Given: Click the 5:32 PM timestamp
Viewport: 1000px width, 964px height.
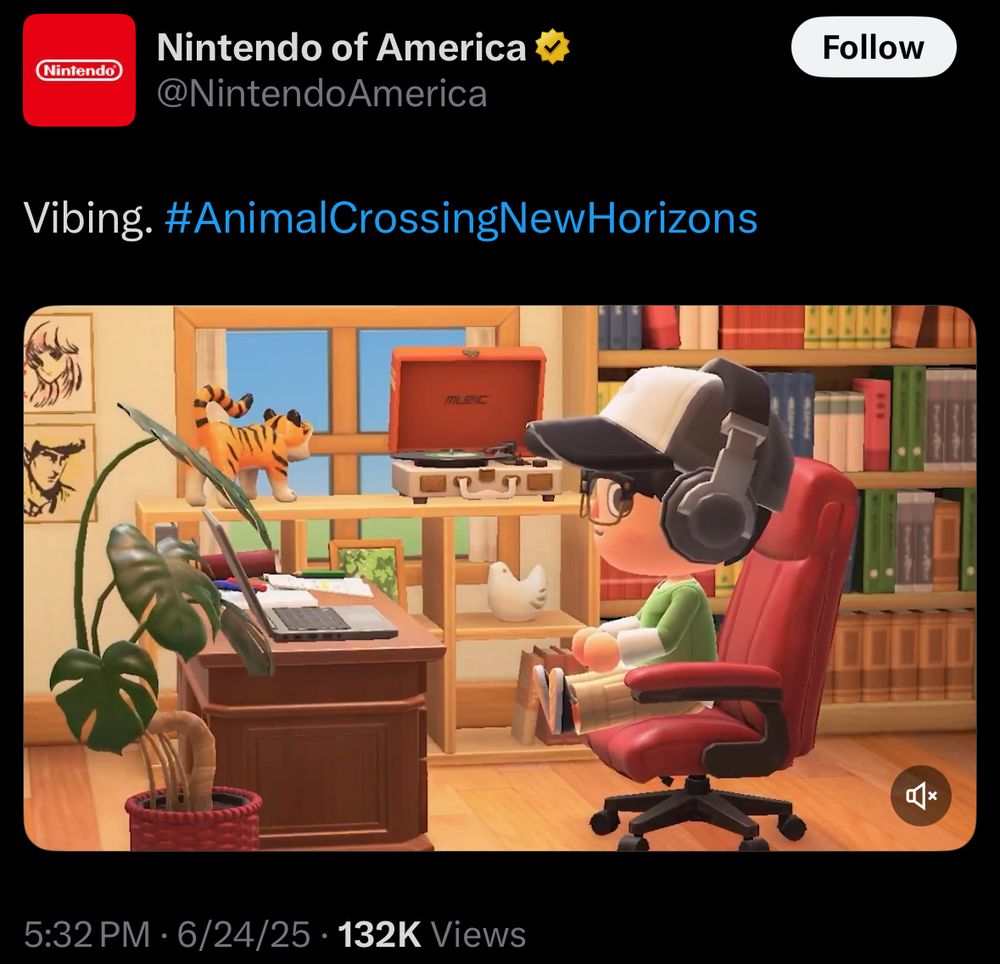Looking at the screenshot, I should pos(87,934).
